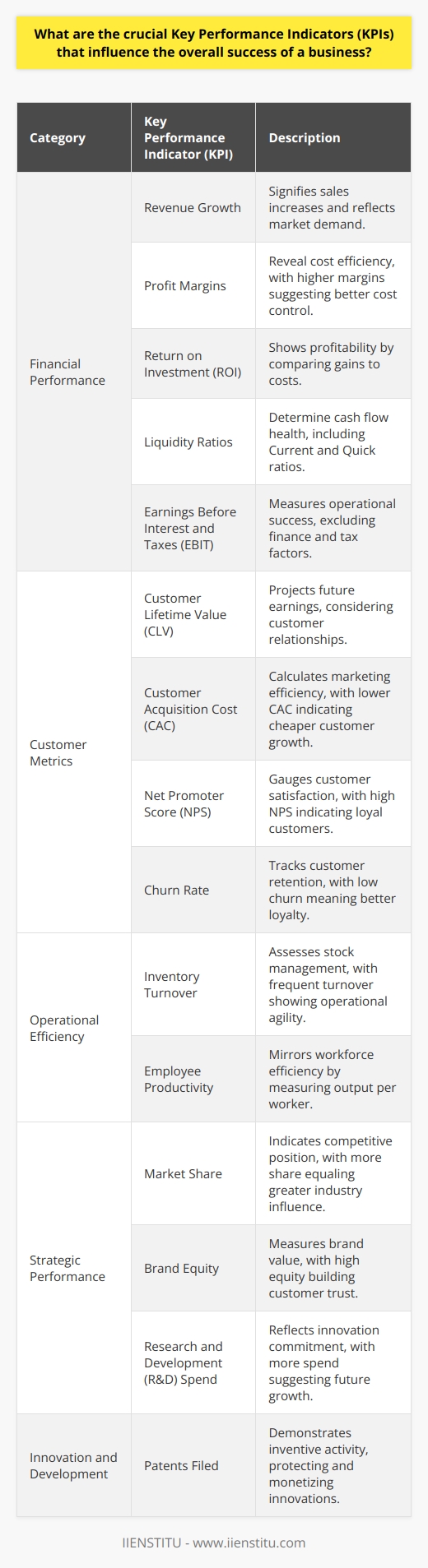Select the Employee Productivity cell
Viewport: 428px width, 1568px height.
193,1079
